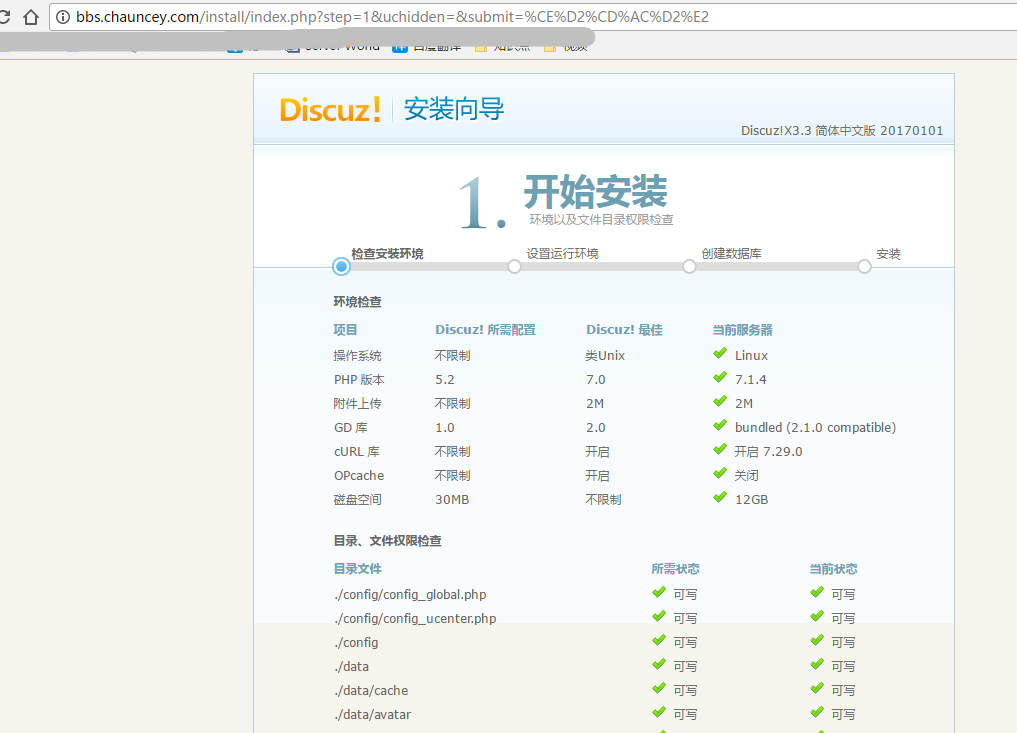The image size is (1017, 733).
Task: Click the step label 创建数据库
Action: (732, 254)
